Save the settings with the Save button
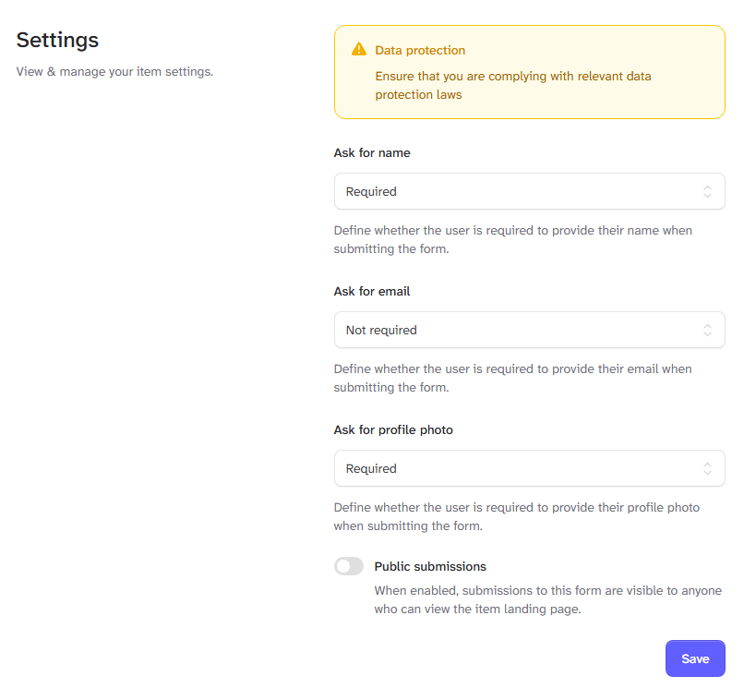The image size is (756, 700). click(695, 659)
